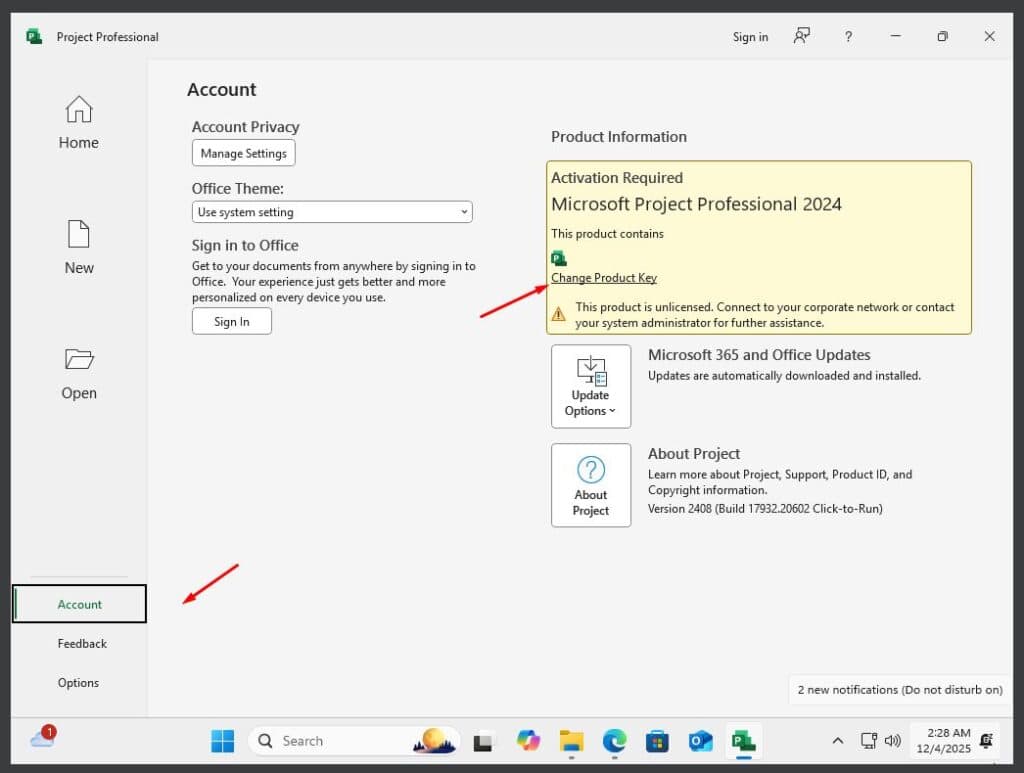Open the Options menu item

point(78,682)
